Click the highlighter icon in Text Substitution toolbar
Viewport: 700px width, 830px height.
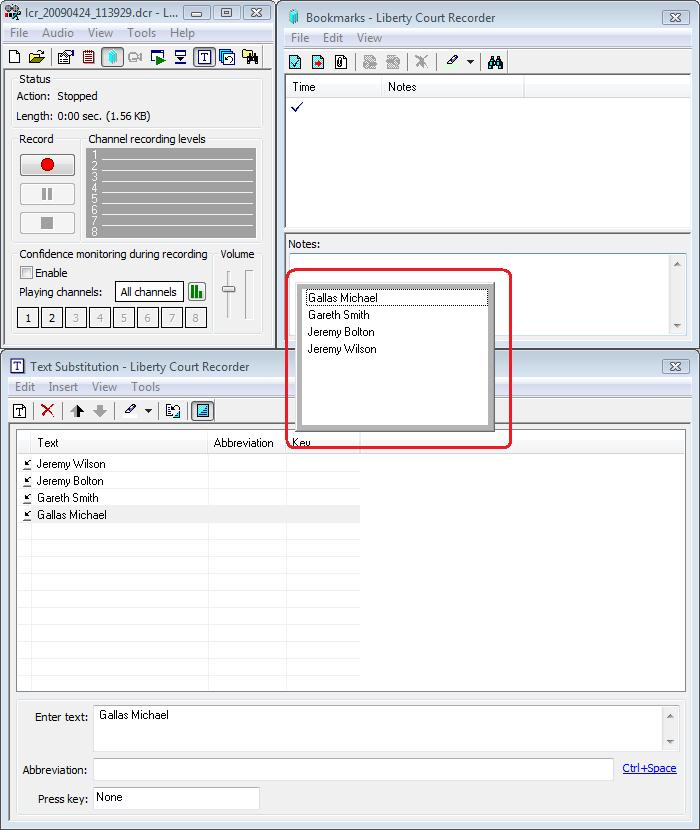[x=130, y=409]
